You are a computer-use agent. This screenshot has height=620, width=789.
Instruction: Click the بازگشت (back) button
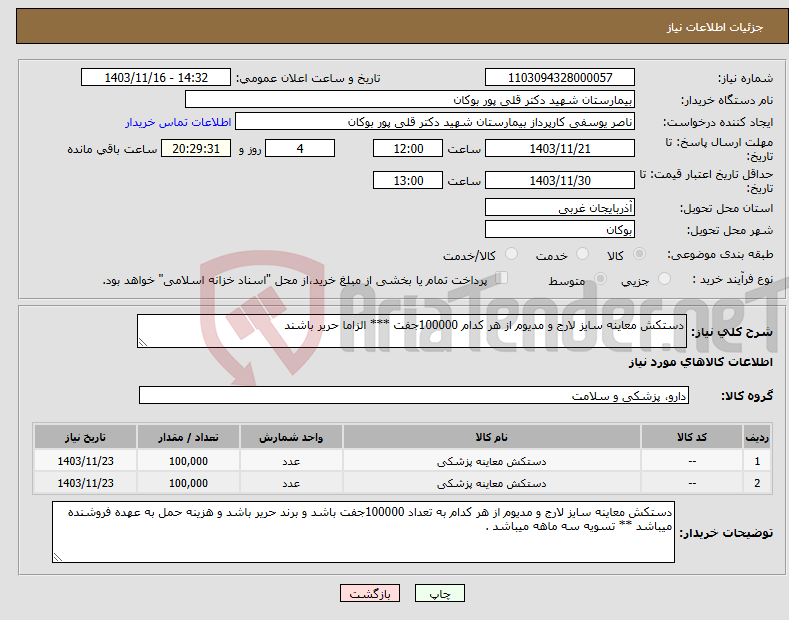[370, 593]
